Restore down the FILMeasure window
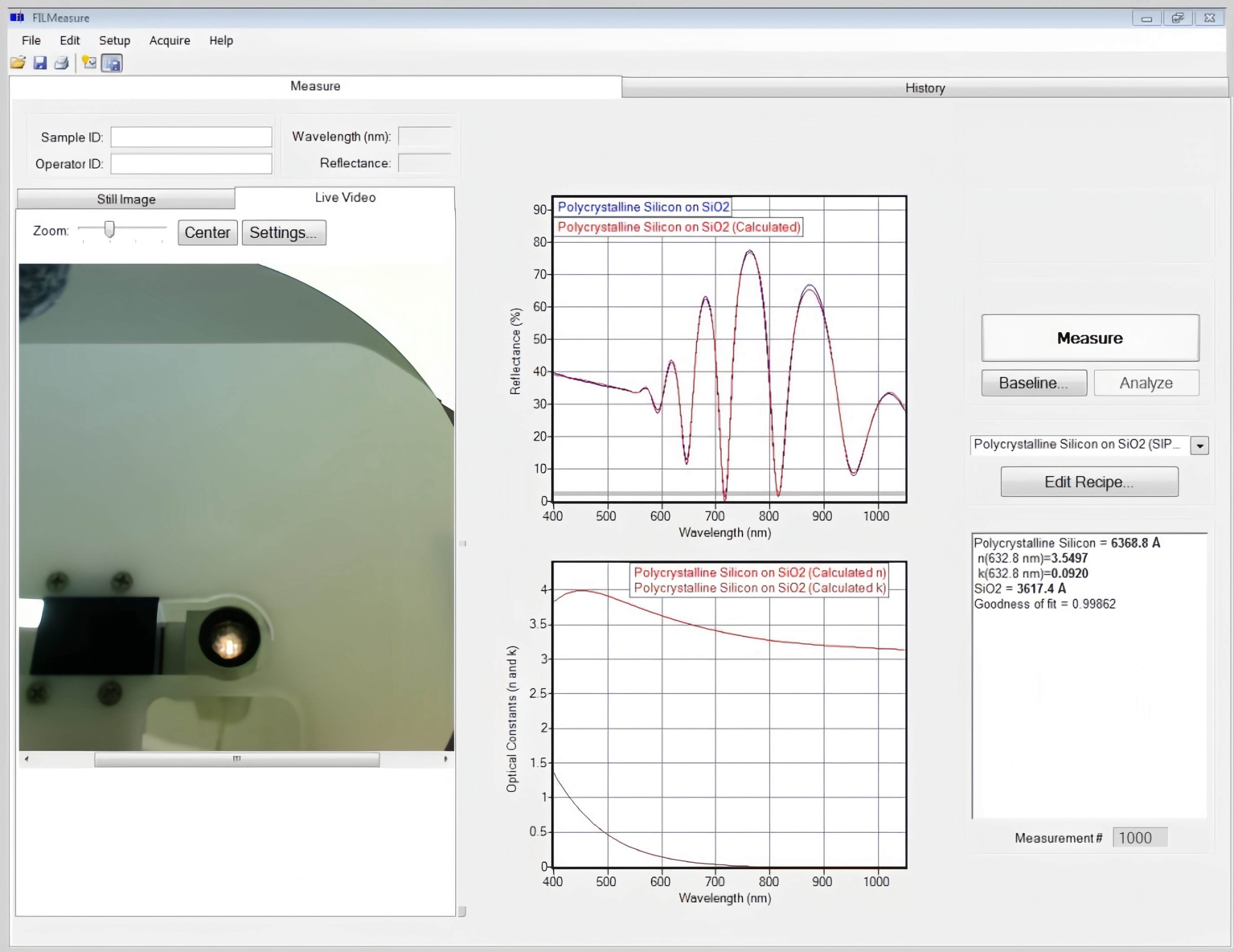 [x=1178, y=18]
